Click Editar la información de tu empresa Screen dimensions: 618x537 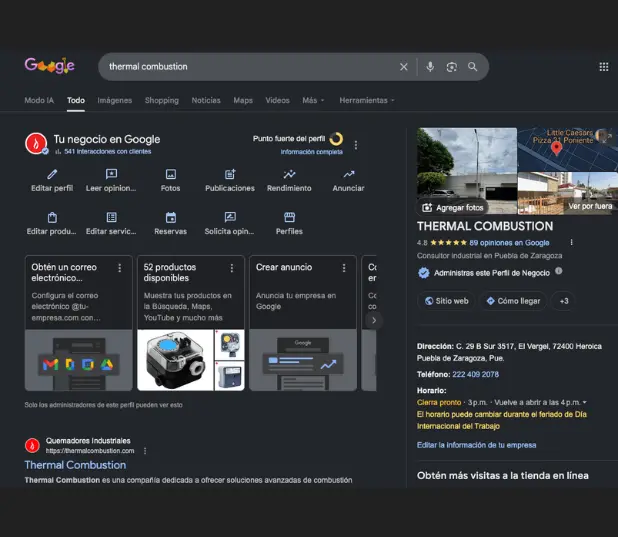tap(477, 445)
